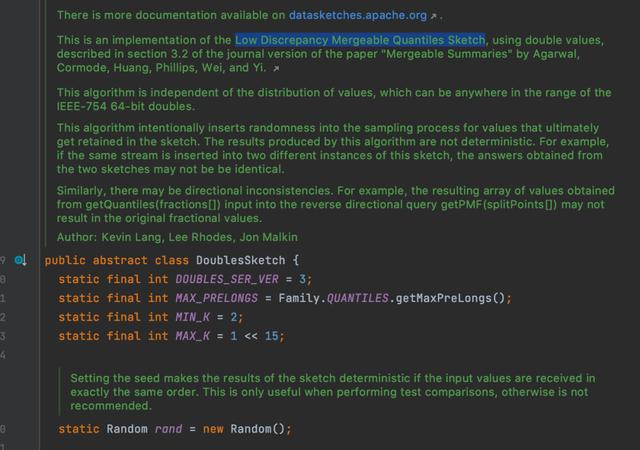Open the datasketches.apache.org link
640x450 pixels.
tap(358, 16)
